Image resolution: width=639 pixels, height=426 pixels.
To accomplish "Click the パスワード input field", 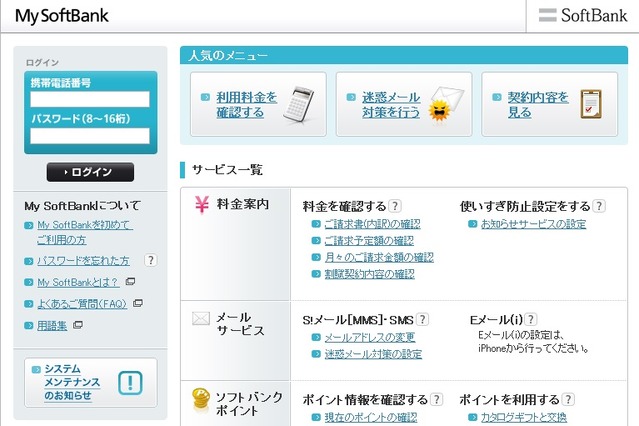I will pyautogui.click(x=90, y=136).
